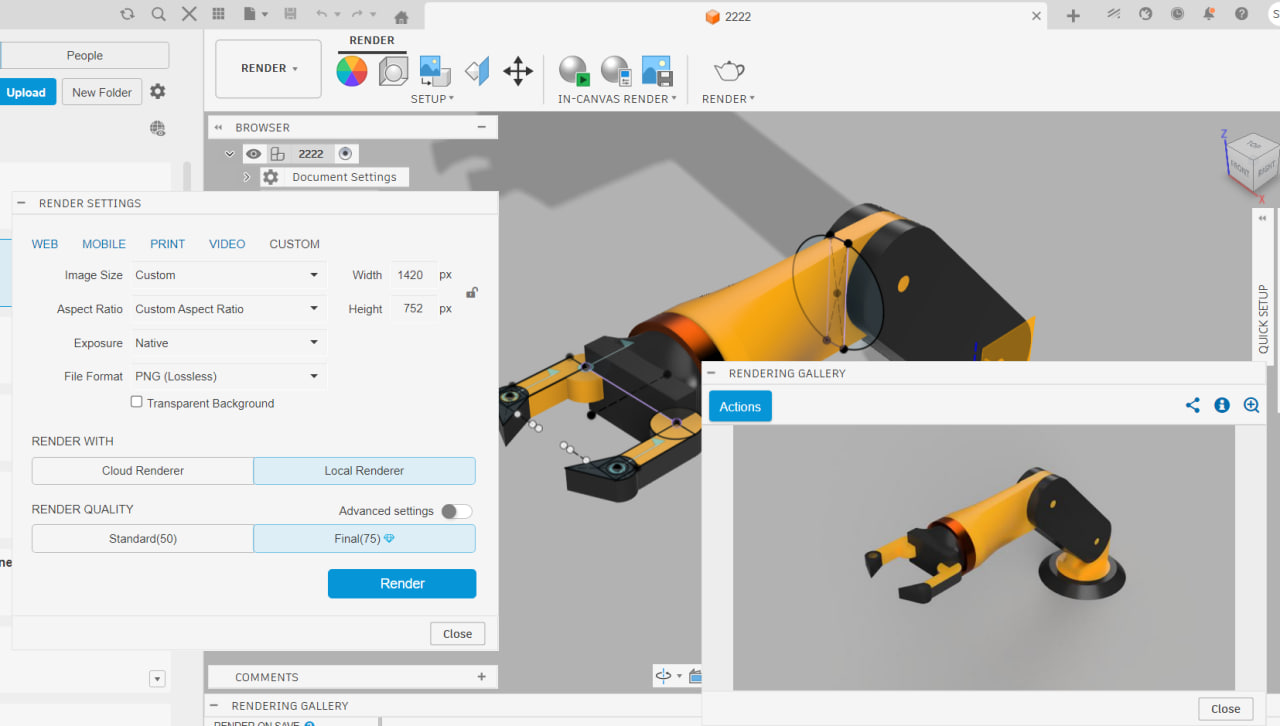Open the Help question mark menu

tap(1241, 14)
